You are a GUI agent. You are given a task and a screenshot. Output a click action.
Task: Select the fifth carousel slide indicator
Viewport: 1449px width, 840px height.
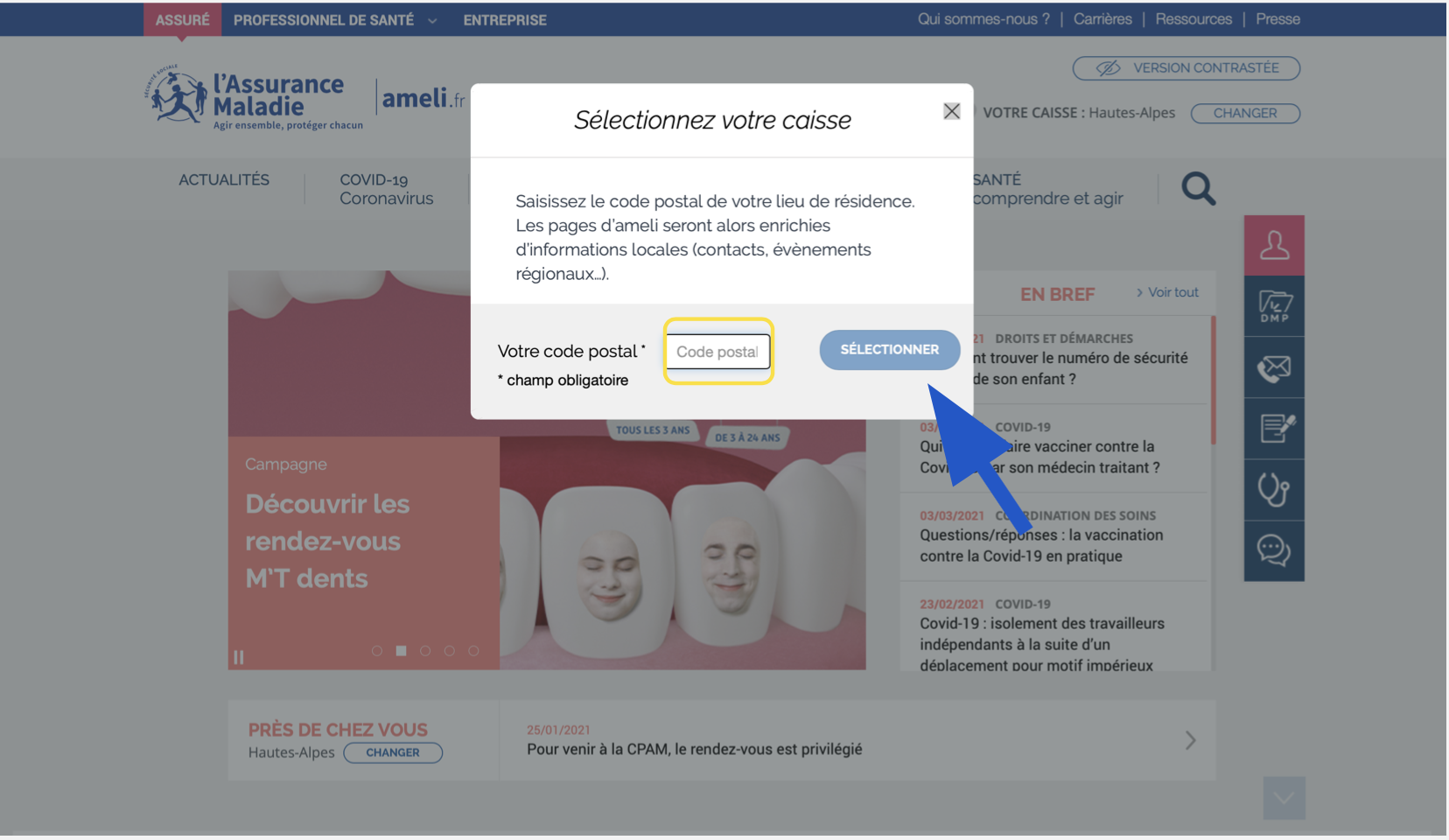pos(473,651)
